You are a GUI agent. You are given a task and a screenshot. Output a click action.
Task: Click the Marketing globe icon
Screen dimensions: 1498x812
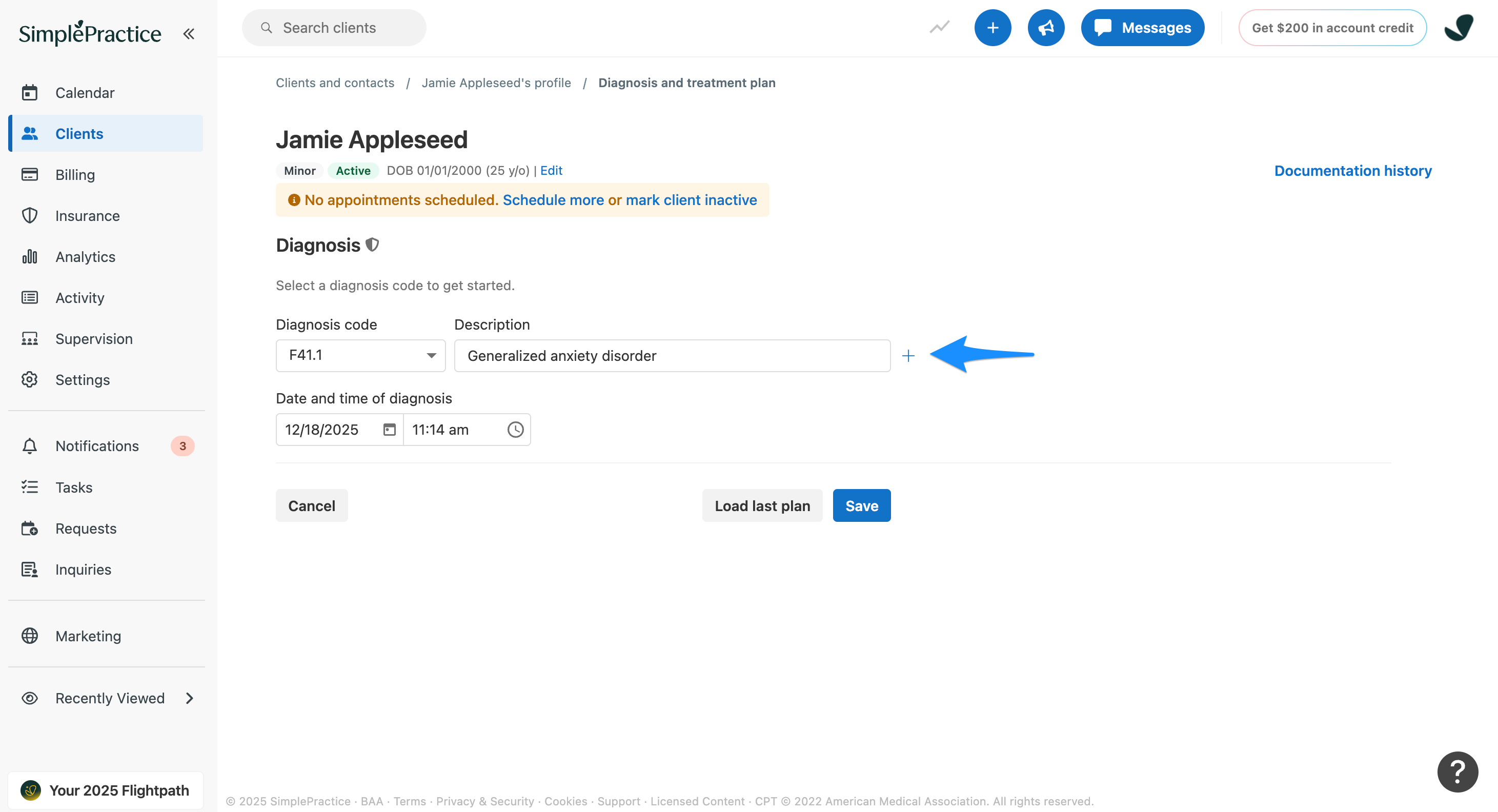30,636
